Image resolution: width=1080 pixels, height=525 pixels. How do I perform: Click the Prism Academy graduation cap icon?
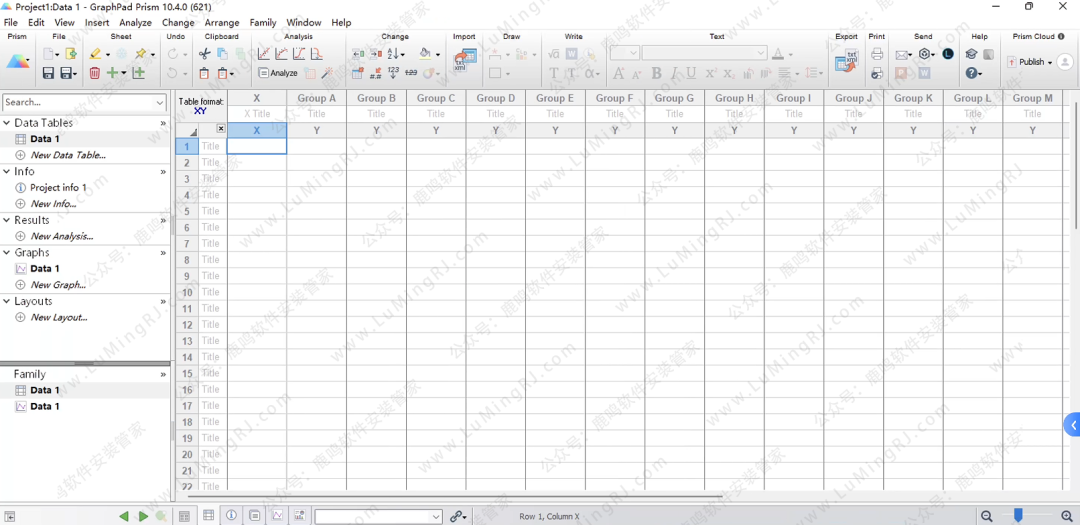tap(971, 54)
